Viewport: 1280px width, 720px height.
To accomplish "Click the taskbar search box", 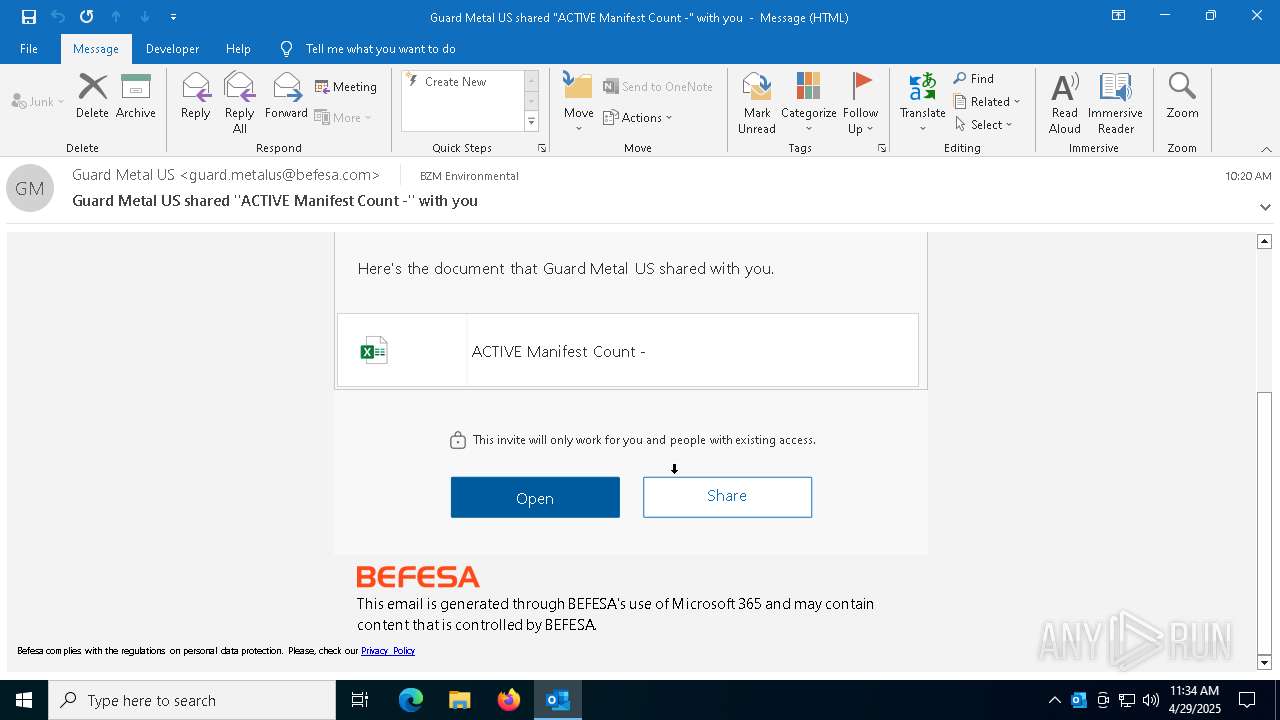I will click(x=192, y=700).
